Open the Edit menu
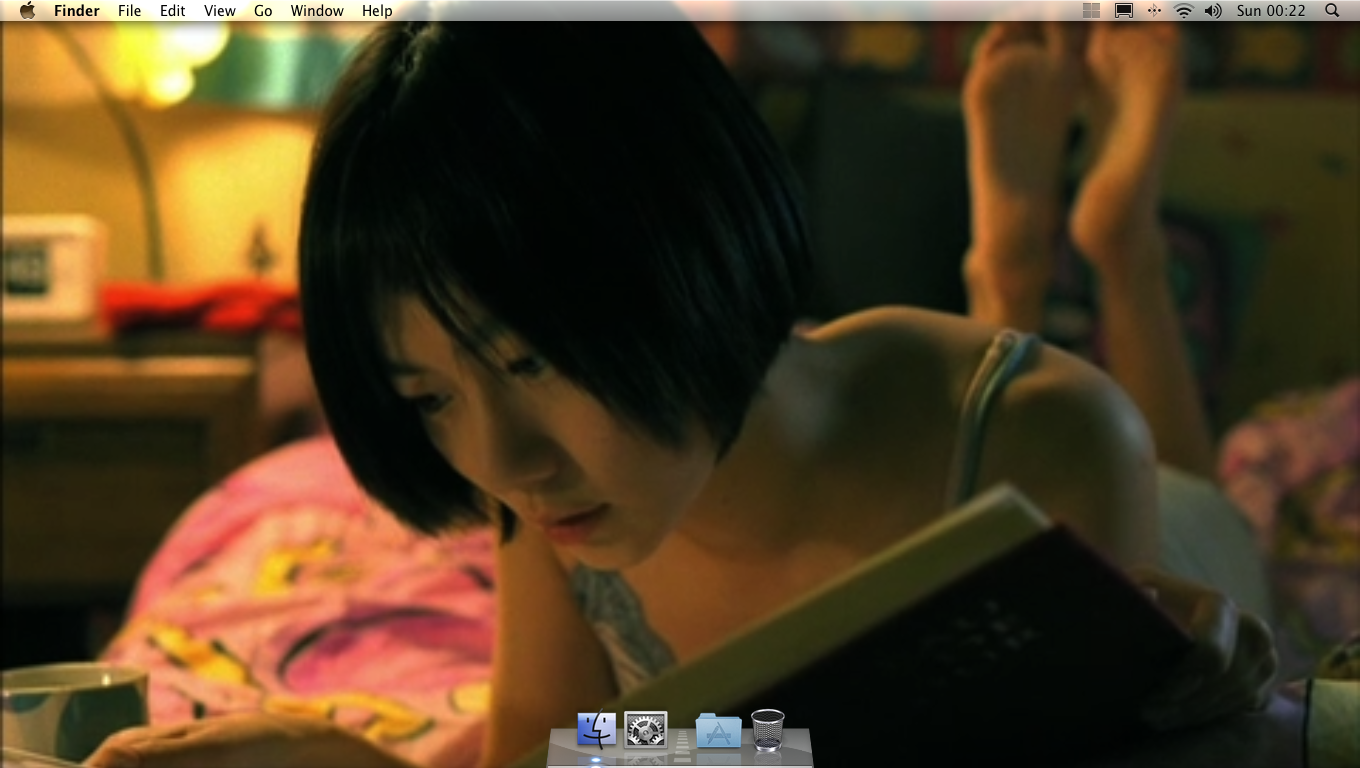Viewport: 1360px width, 768px height. [173, 10]
